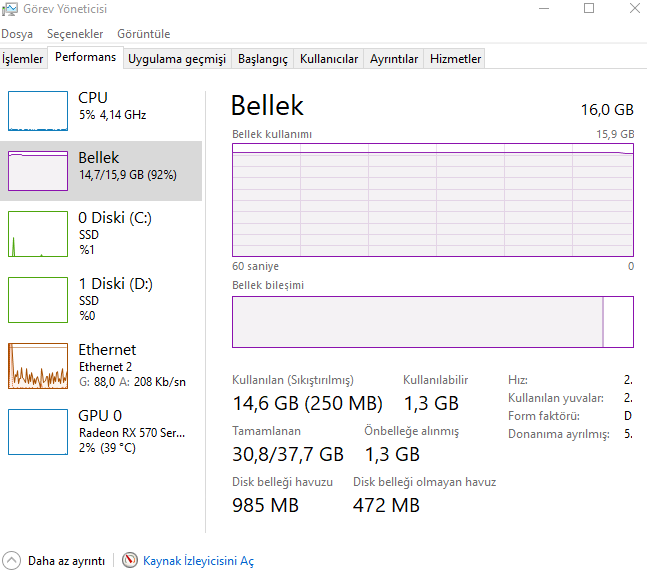
Task: Open the Görüntüle menu
Action: pyautogui.click(x=143, y=34)
